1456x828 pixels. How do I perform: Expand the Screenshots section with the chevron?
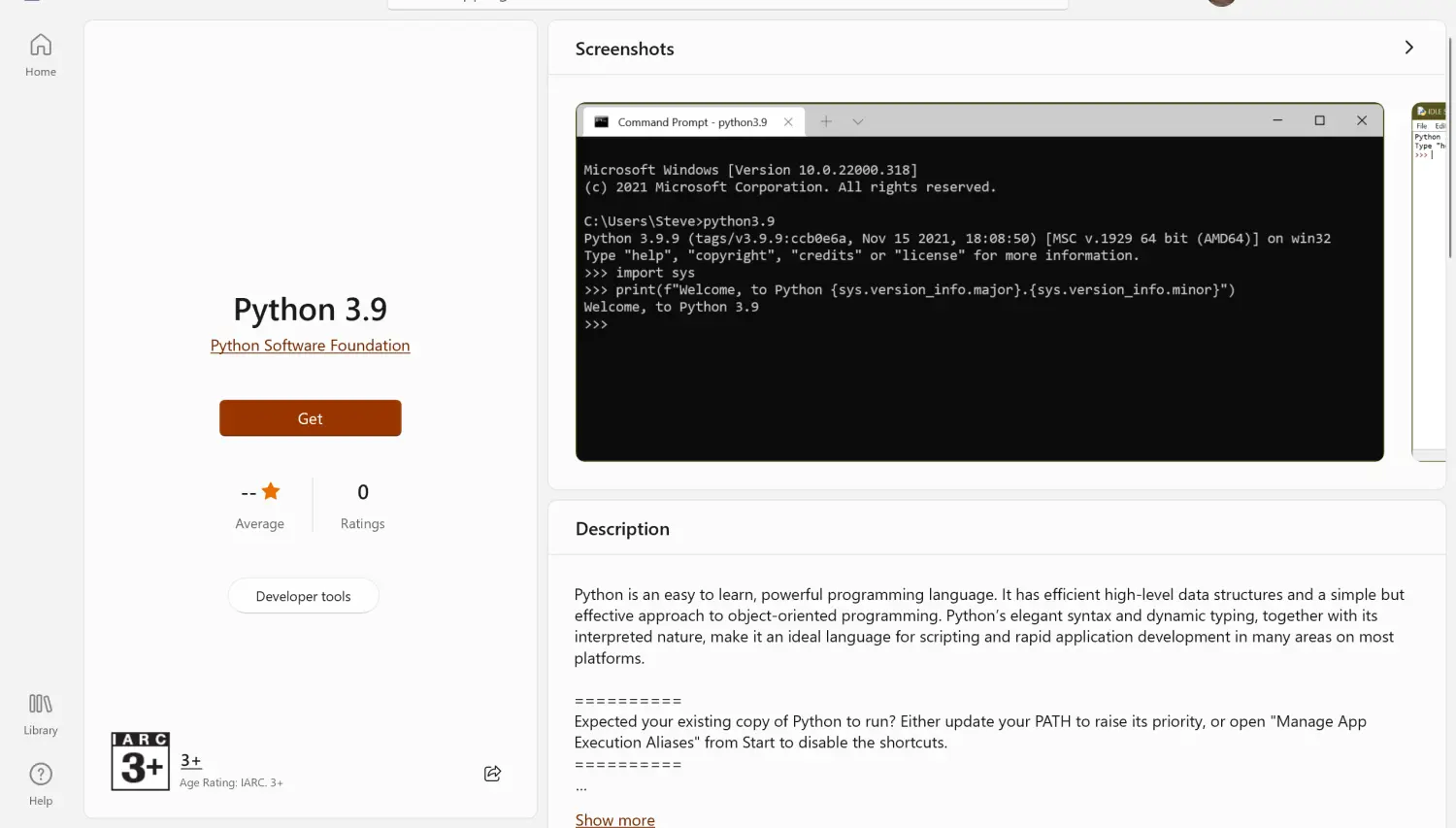pyautogui.click(x=1408, y=48)
